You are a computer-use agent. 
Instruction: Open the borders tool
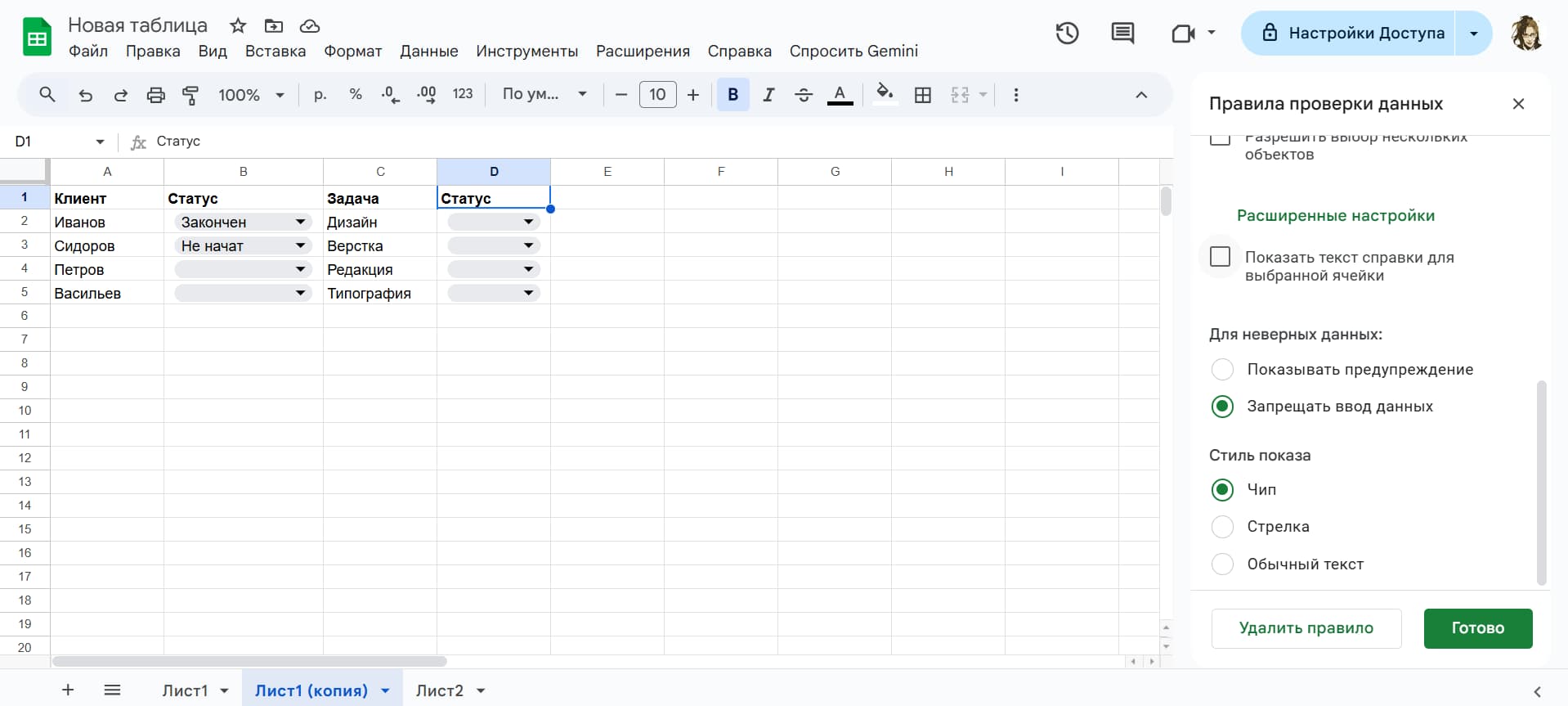pos(923,95)
